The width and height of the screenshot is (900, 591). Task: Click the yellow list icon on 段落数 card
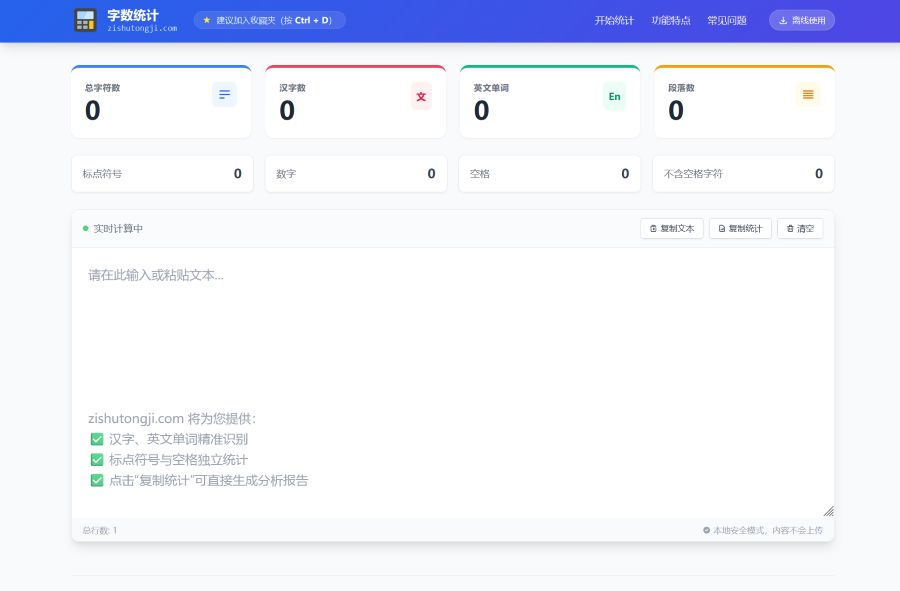point(808,94)
